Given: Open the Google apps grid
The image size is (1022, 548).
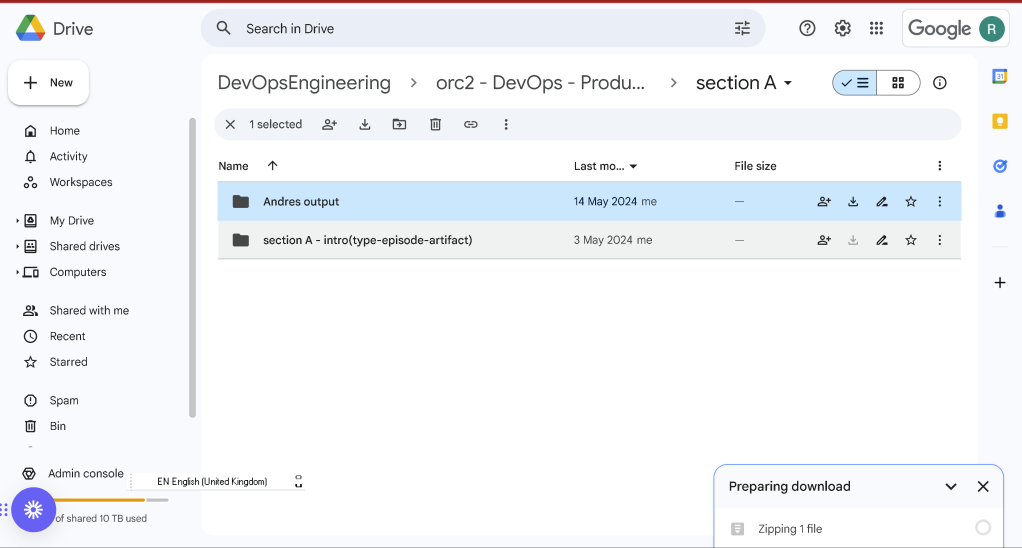Looking at the screenshot, I should tap(876, 28).
